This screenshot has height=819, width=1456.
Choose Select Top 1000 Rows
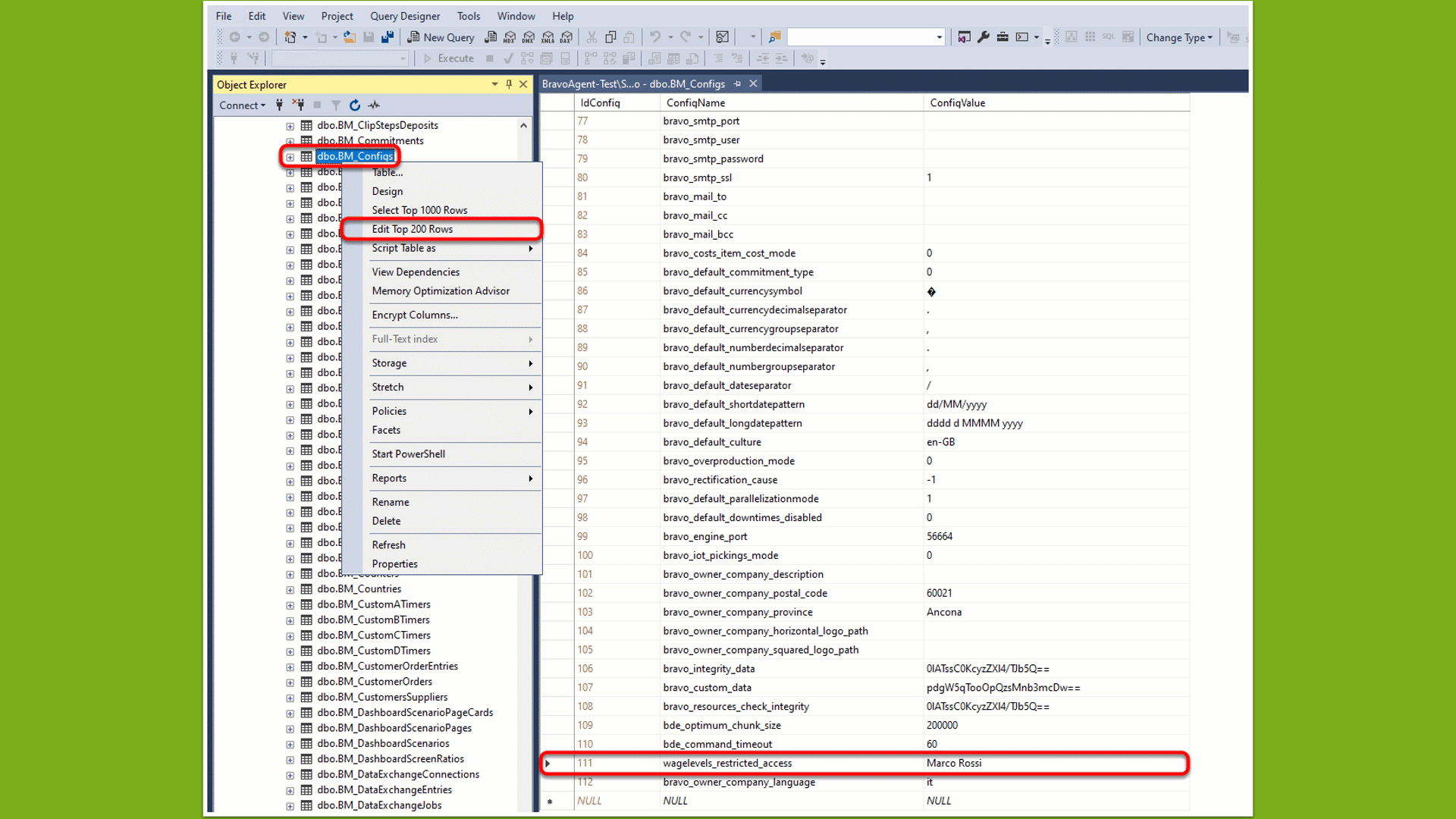click(442, 210)
